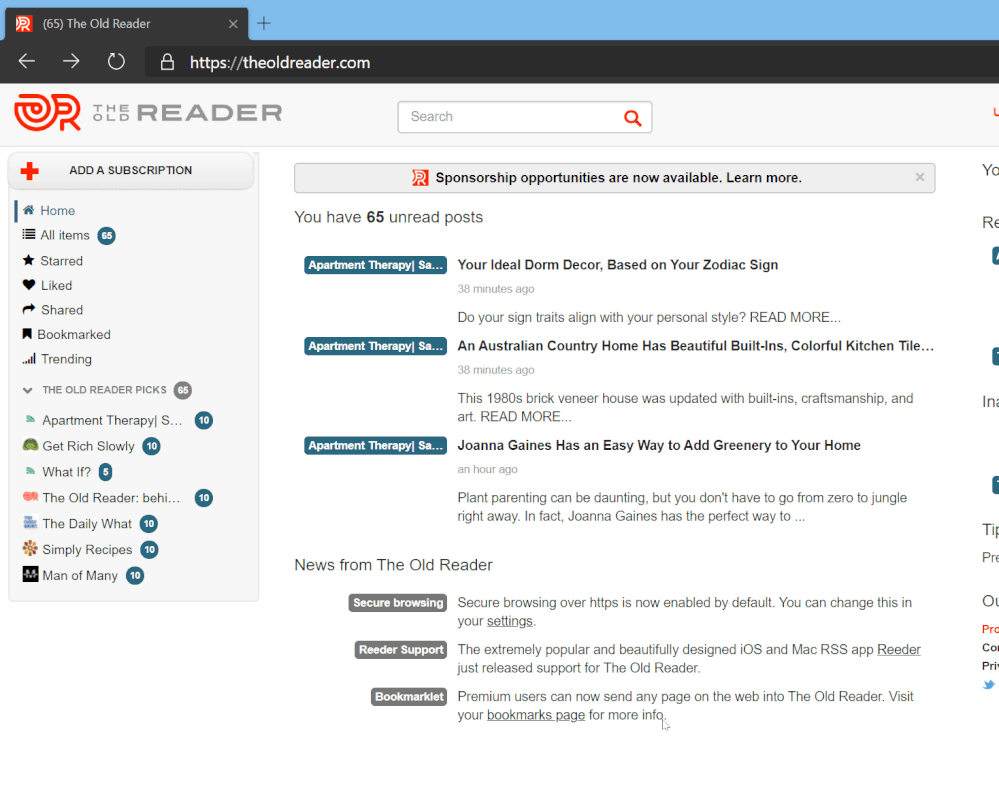Open Bookmarked posts

(x=74, y=335)
